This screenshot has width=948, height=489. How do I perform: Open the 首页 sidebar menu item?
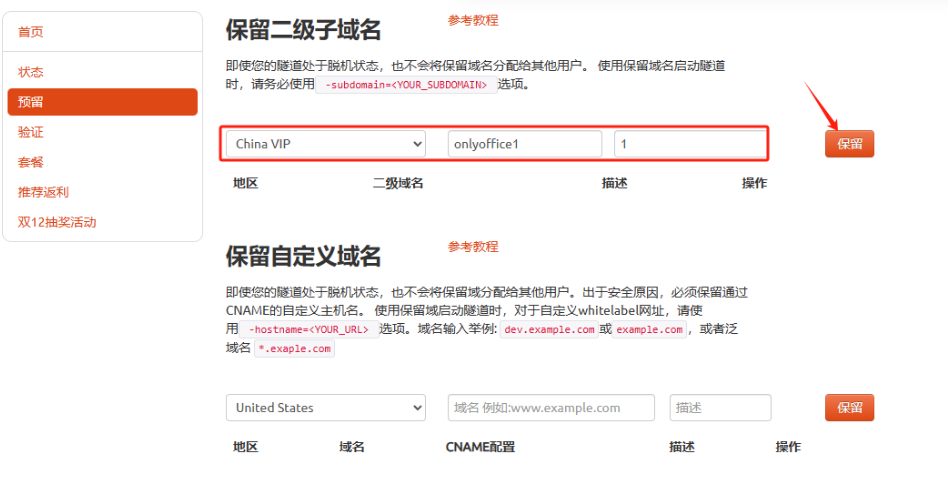click(31, 32)
